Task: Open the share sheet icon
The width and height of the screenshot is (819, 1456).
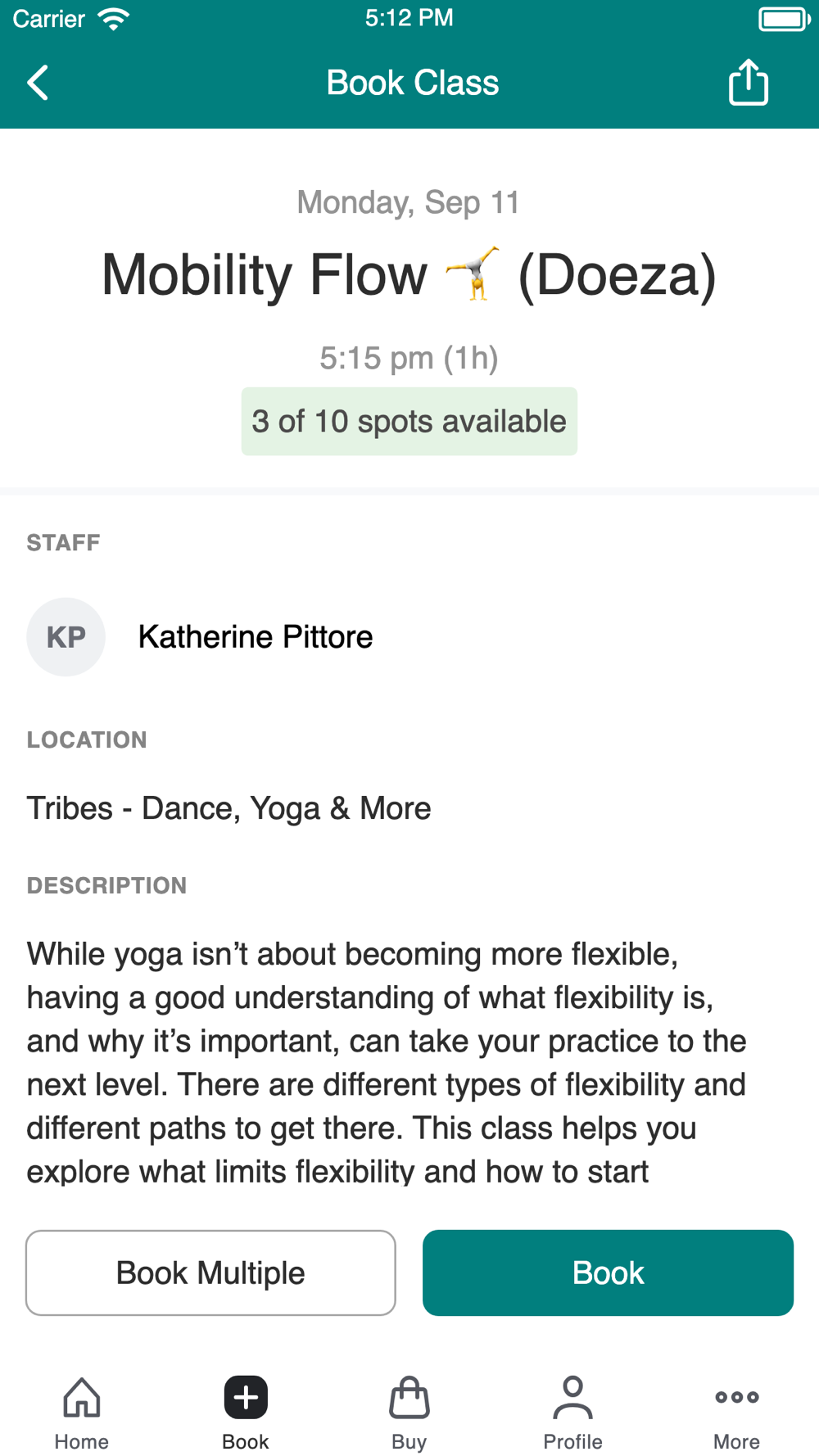Action: click(748, 83)
